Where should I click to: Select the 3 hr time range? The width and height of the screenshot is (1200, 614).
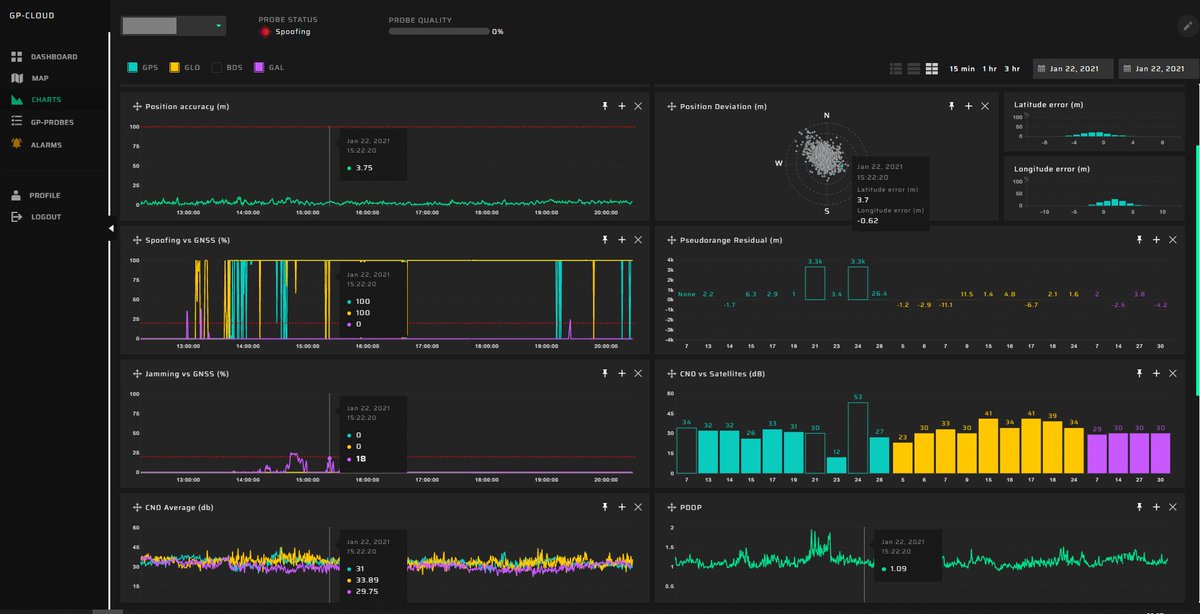pyautogui.click(x=1013, y=68)
